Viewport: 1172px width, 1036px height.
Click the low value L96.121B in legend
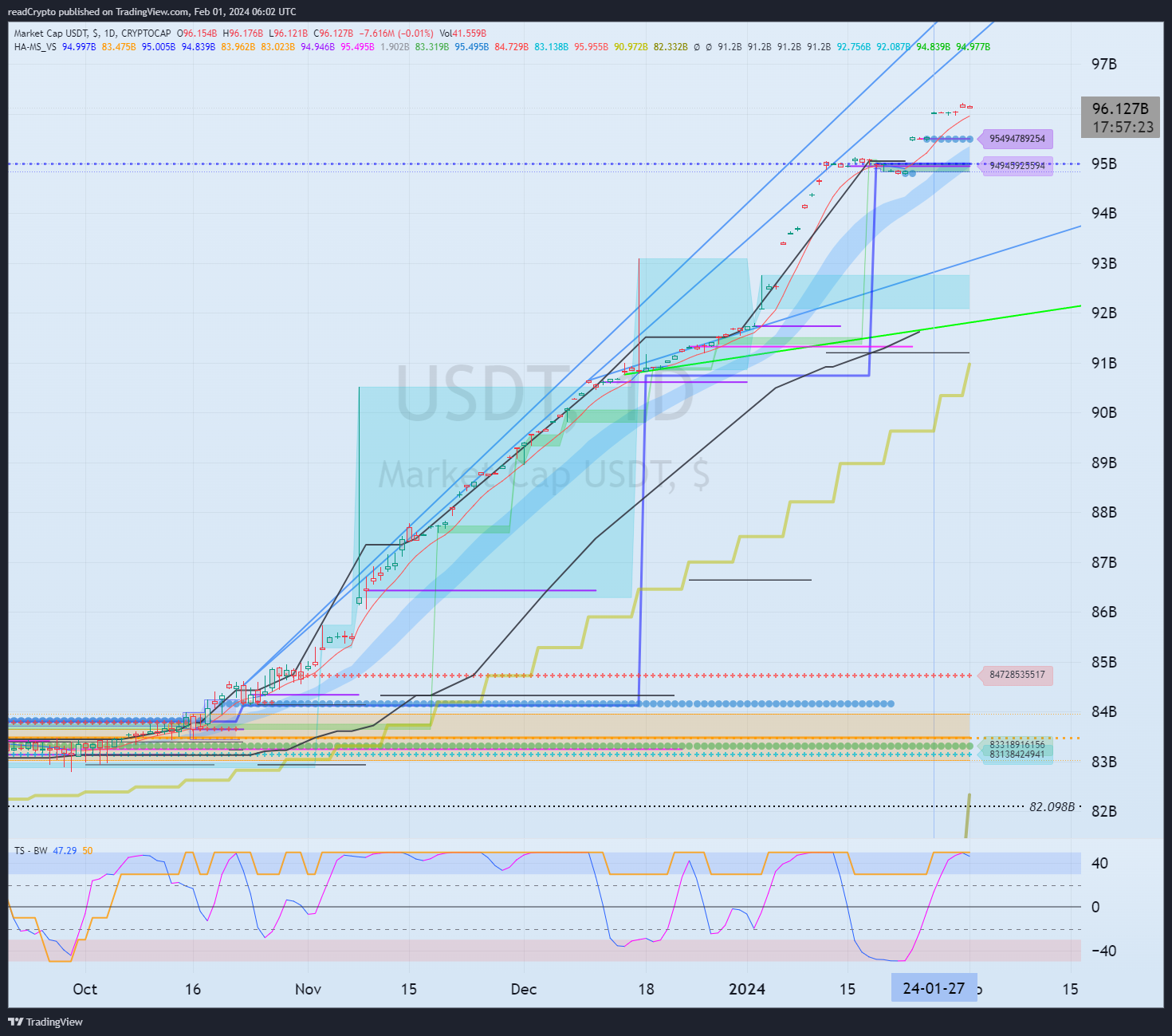(288, 33)
